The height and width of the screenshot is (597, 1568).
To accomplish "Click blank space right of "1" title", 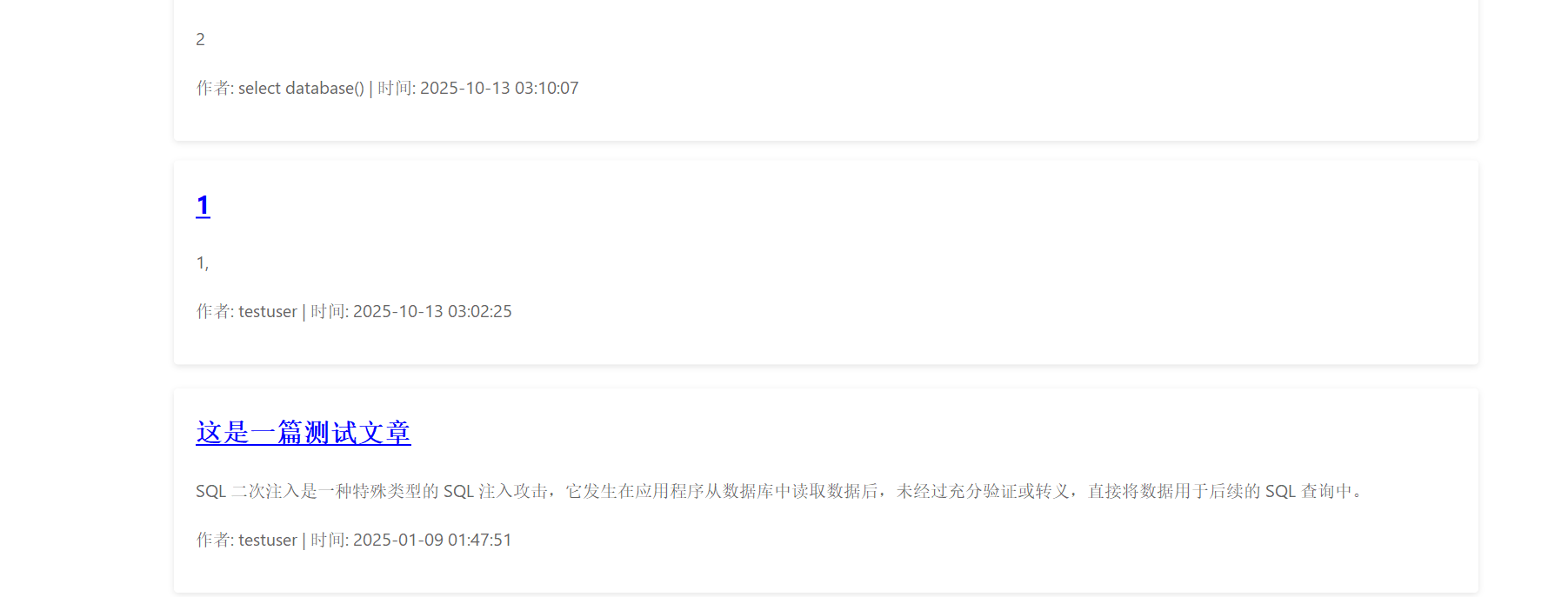I will coord(835,206).
